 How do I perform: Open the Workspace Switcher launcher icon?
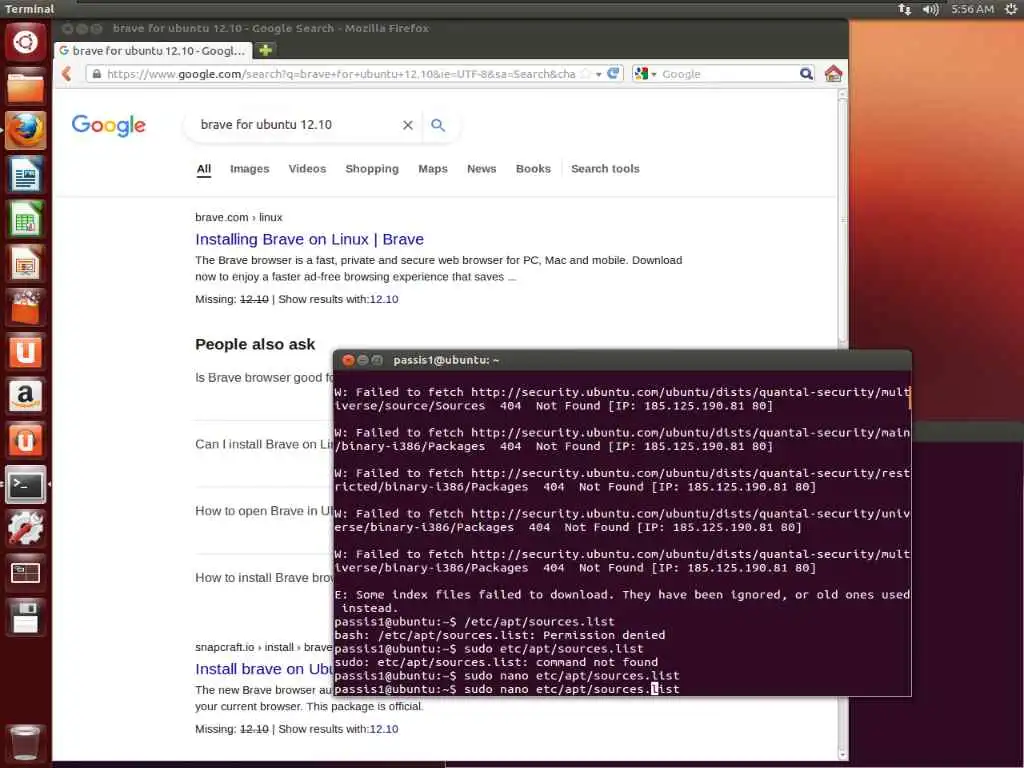click(25, 573)
